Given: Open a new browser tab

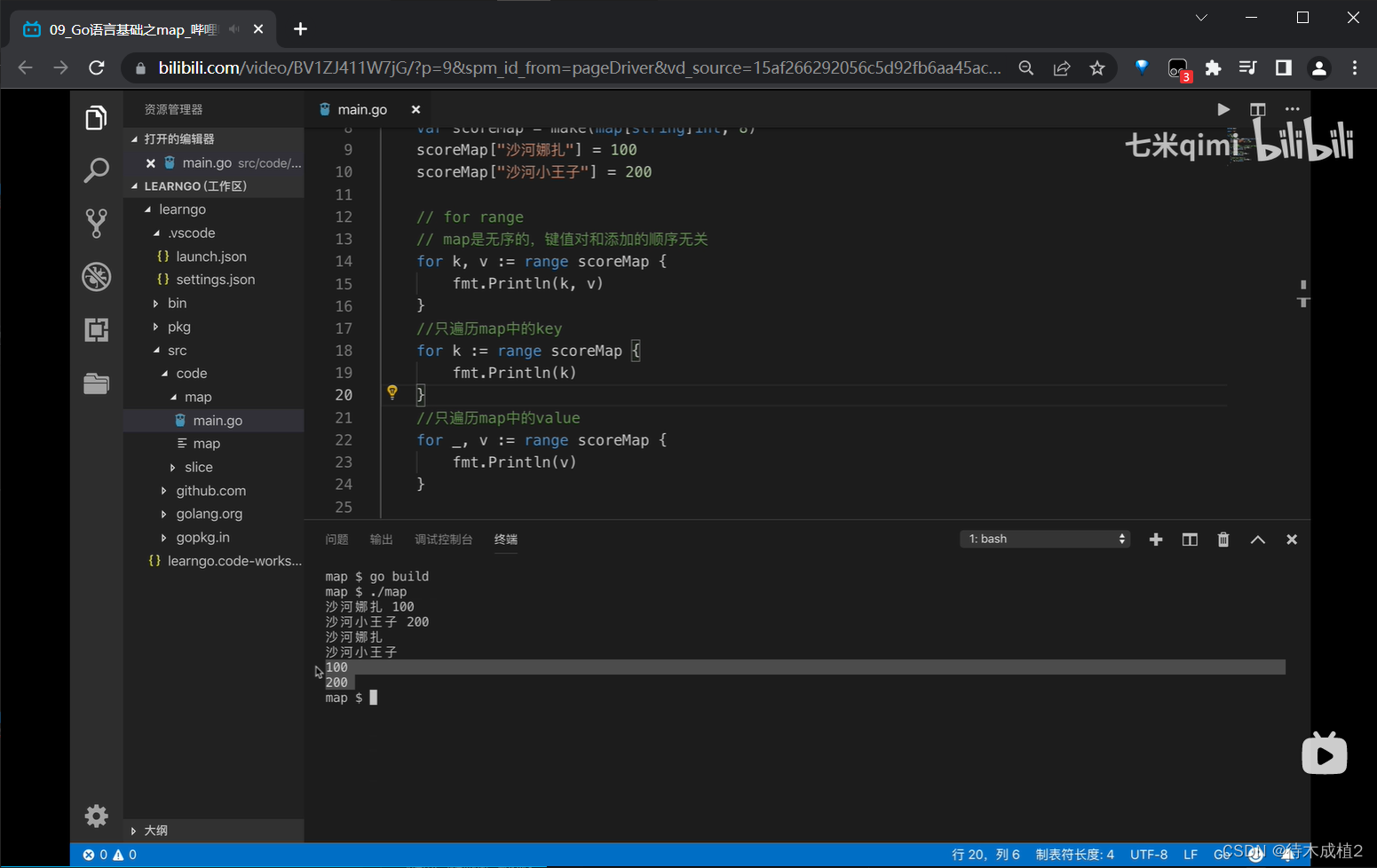Looking at the screenshot, I should tap(300, 29).
